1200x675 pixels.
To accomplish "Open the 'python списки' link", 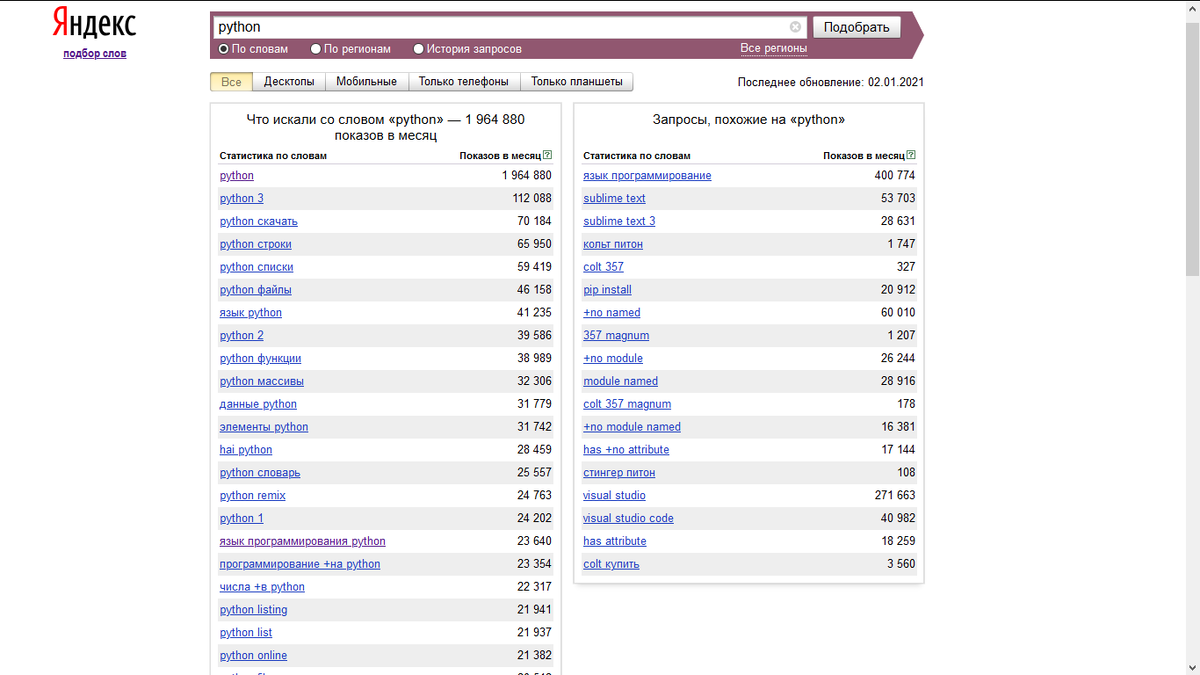I will pos(257,268).
